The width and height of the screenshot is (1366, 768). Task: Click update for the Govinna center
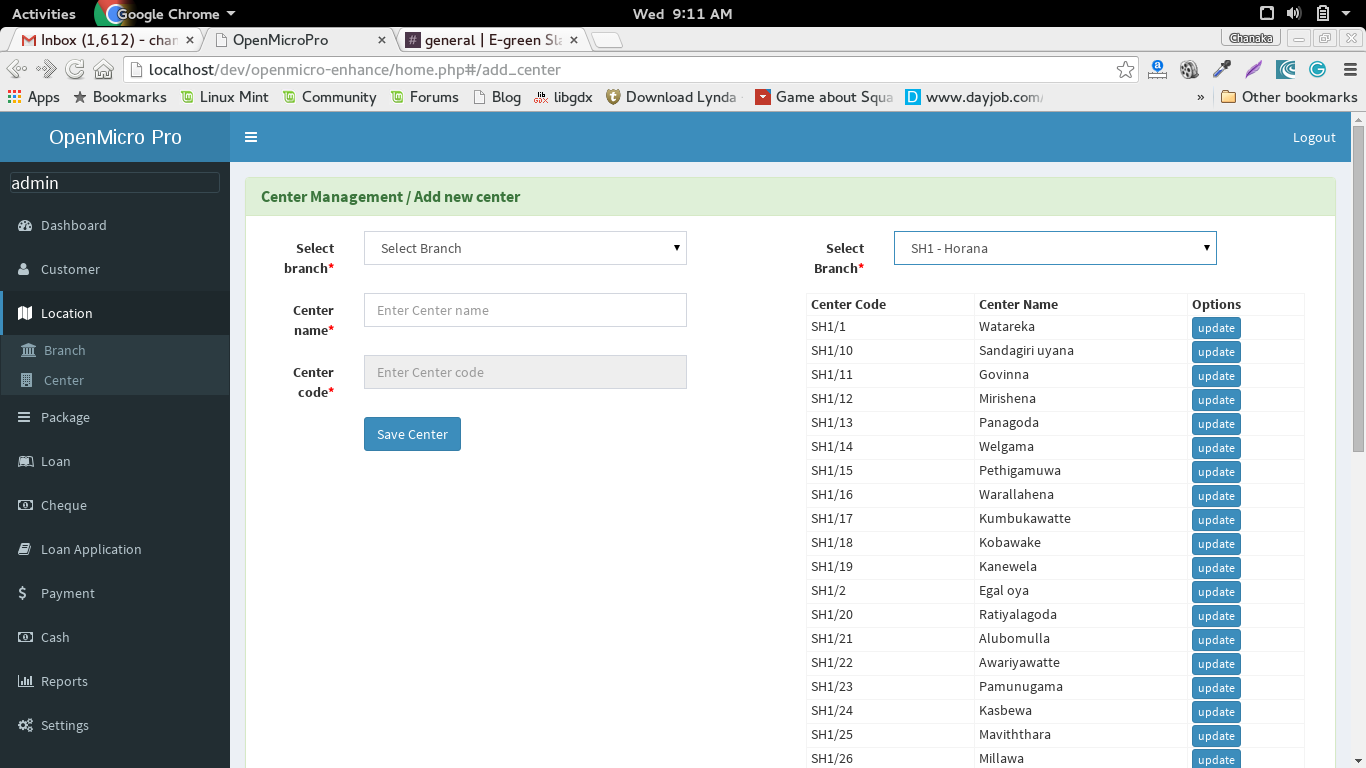coord(1216,376)
